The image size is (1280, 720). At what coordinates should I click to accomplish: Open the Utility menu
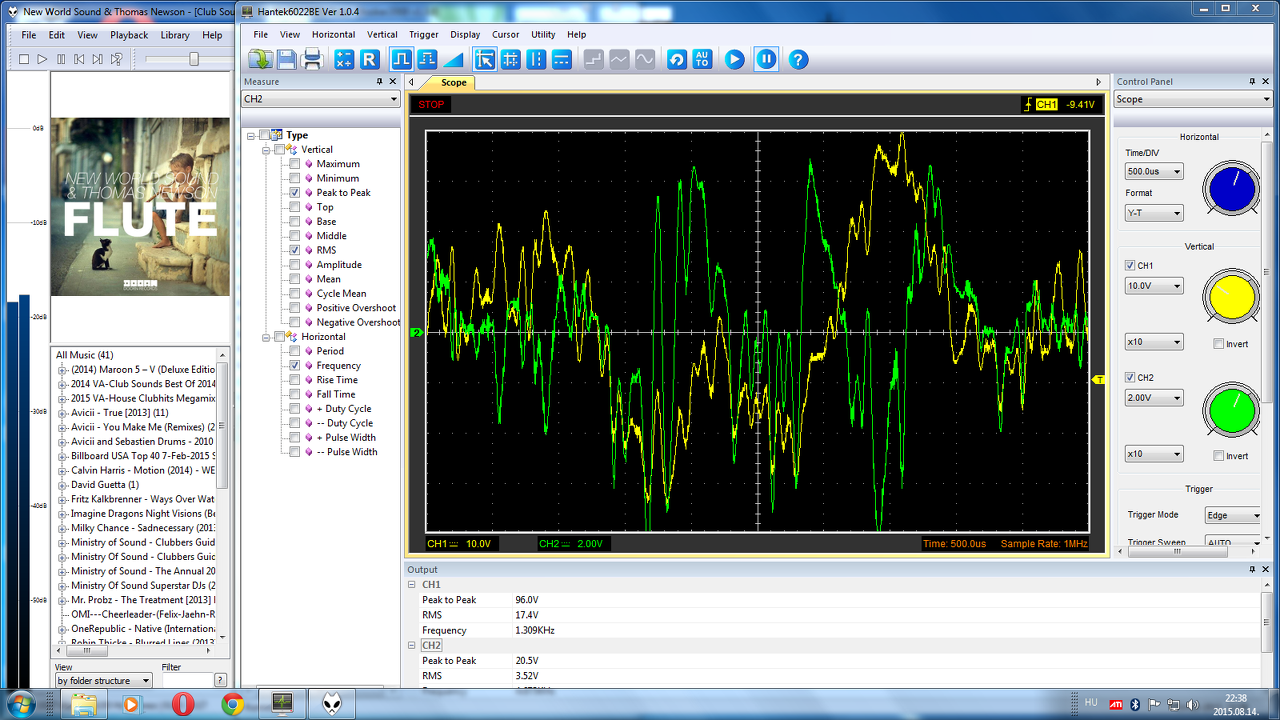tap(543, 35)
